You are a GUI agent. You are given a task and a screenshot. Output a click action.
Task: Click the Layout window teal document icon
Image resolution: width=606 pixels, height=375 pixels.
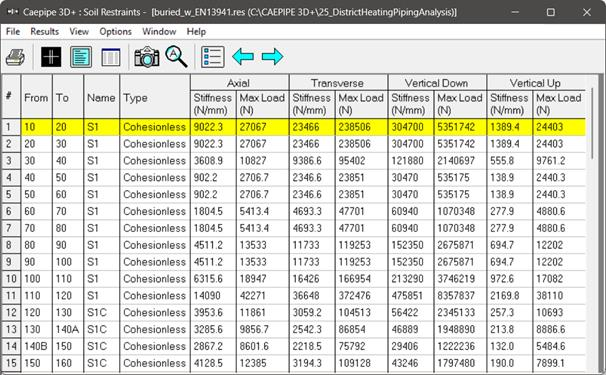click(81, 57)
